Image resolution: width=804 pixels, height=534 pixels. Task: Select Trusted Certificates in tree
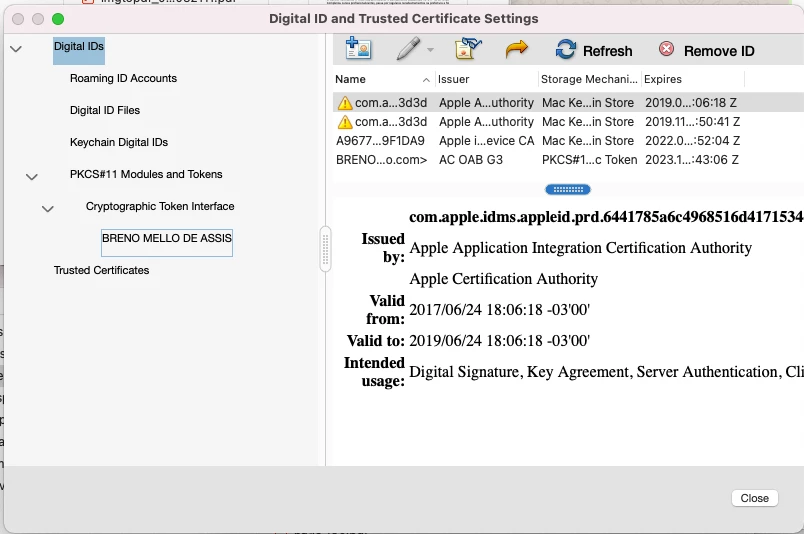click(x=102, y=270)
